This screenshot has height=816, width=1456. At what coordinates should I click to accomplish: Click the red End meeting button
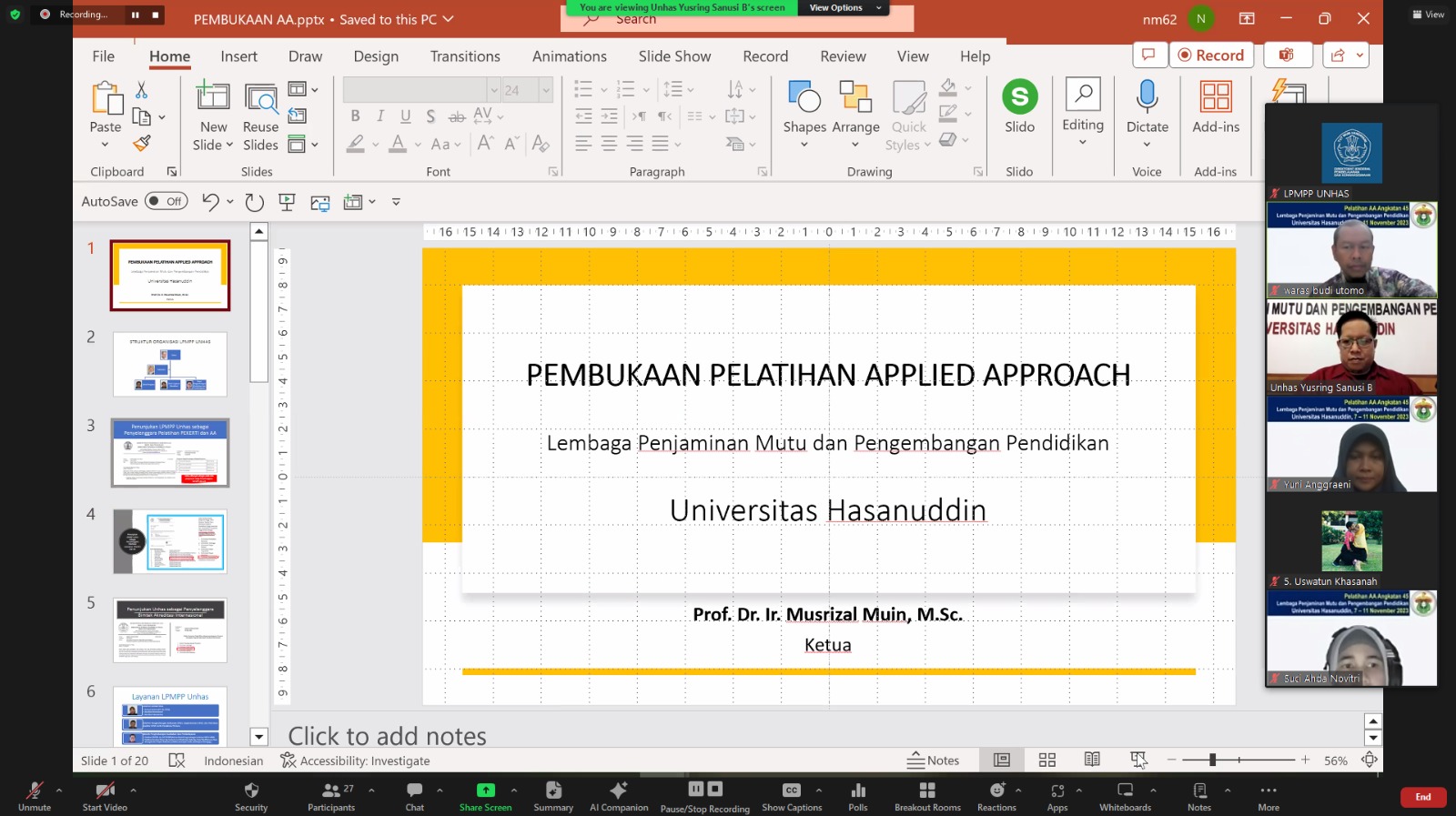click(1422, 797)
